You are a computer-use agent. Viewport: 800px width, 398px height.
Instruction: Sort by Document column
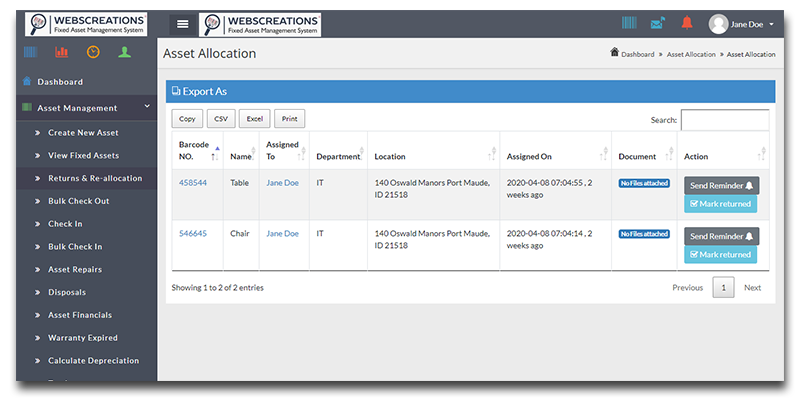(x=644, y=151)
